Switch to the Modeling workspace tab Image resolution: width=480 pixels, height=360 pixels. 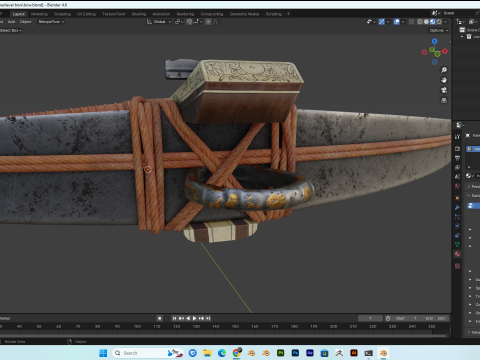[39, 14]
